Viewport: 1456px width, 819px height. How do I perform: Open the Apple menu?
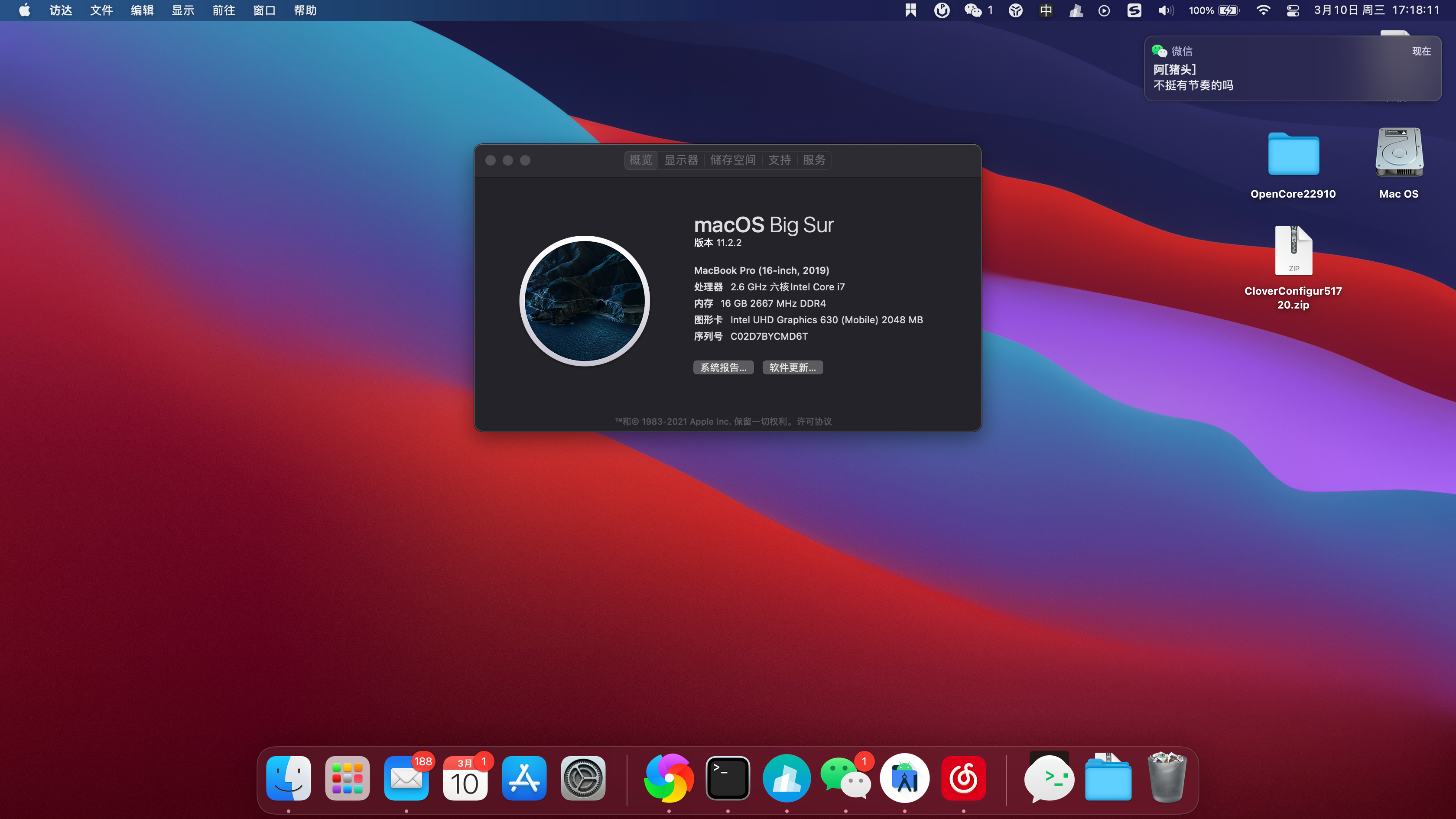(x=24, y=10)
